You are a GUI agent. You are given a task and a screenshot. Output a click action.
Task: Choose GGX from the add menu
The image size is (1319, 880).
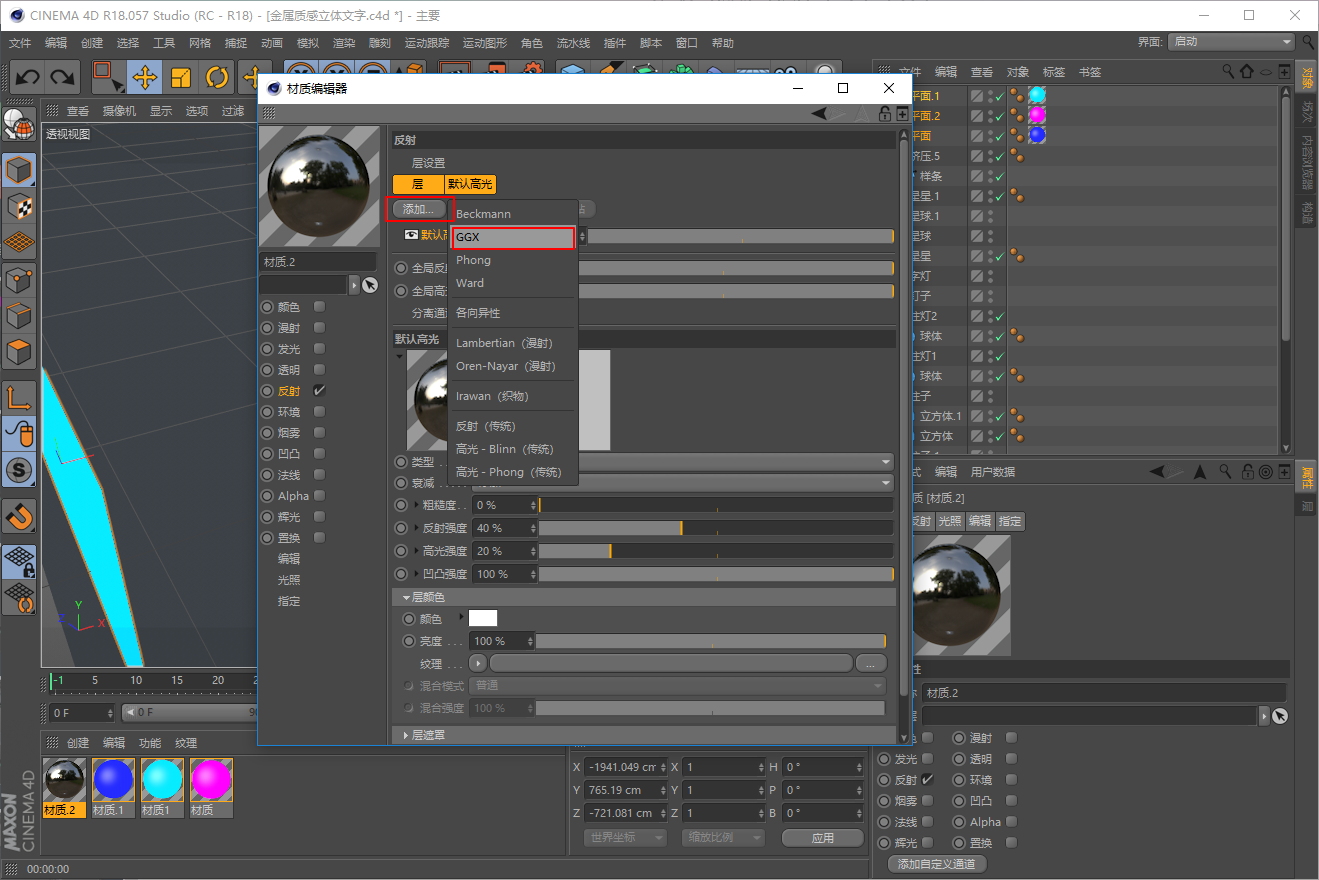point(514,237)
